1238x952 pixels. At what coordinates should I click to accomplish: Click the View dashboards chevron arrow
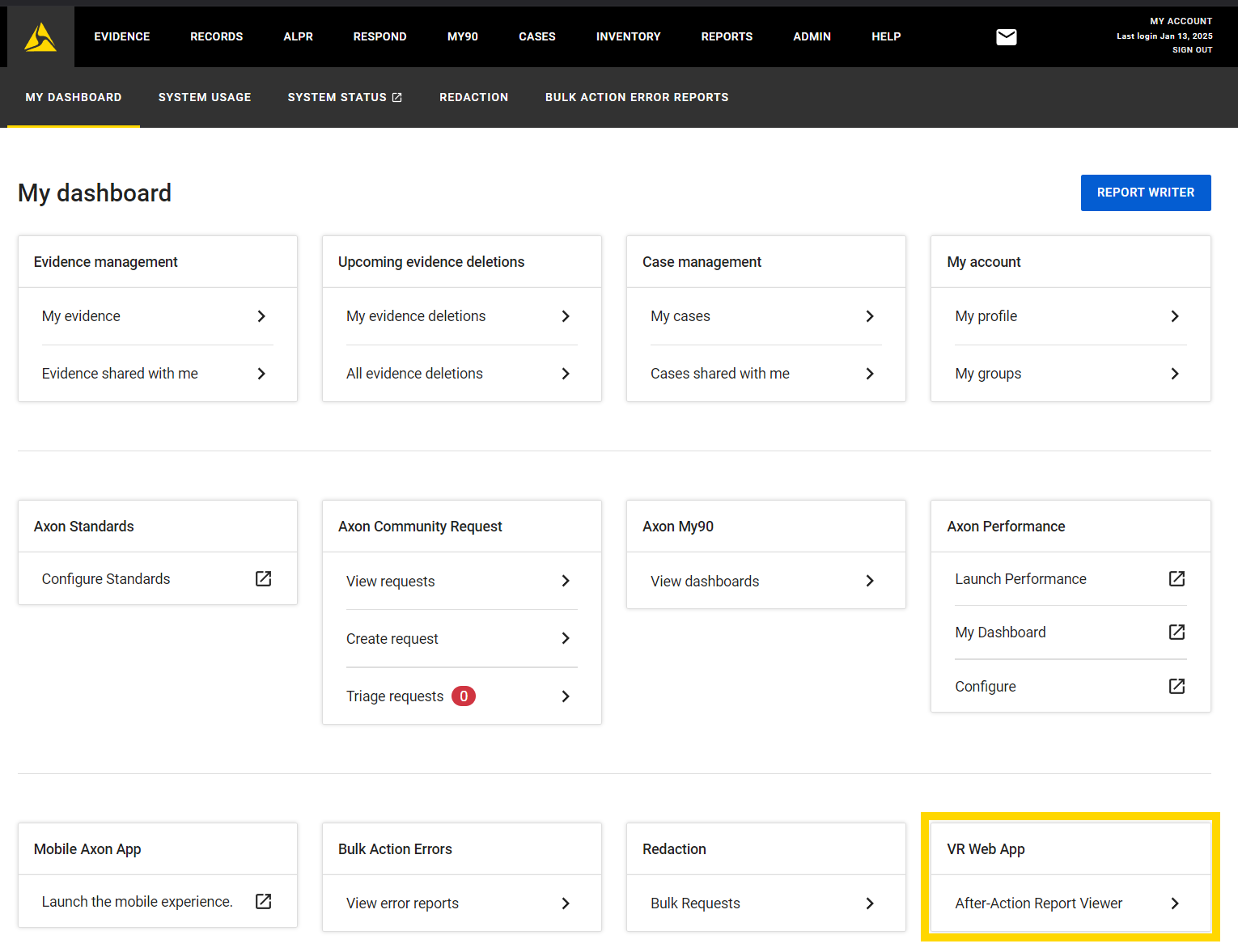pyautogui.click(x=870, y=581)
